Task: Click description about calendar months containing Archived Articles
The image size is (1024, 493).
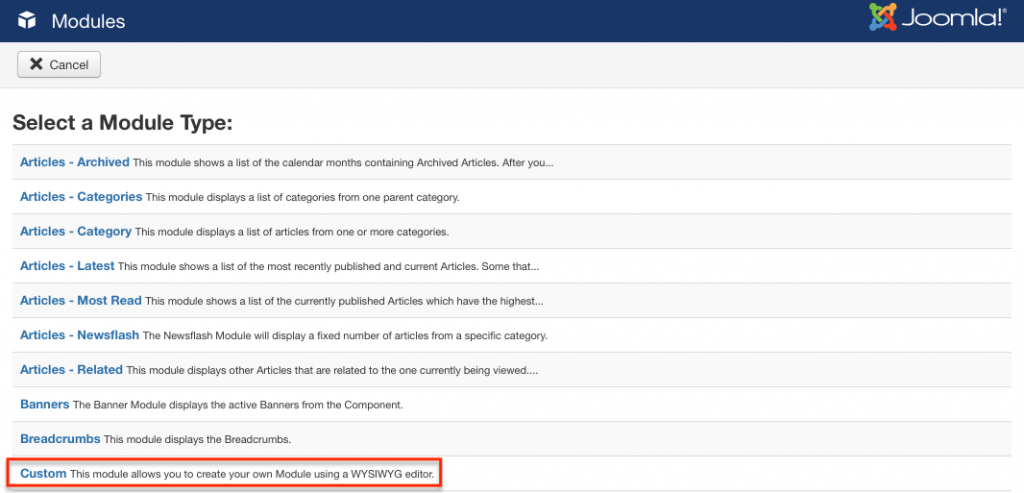Action: click(x=344, y=163)
